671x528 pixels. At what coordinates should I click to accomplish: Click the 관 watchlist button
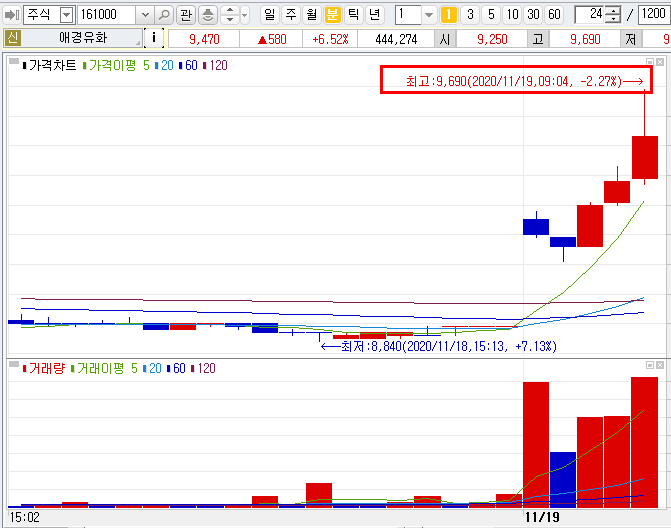[186, 15]
